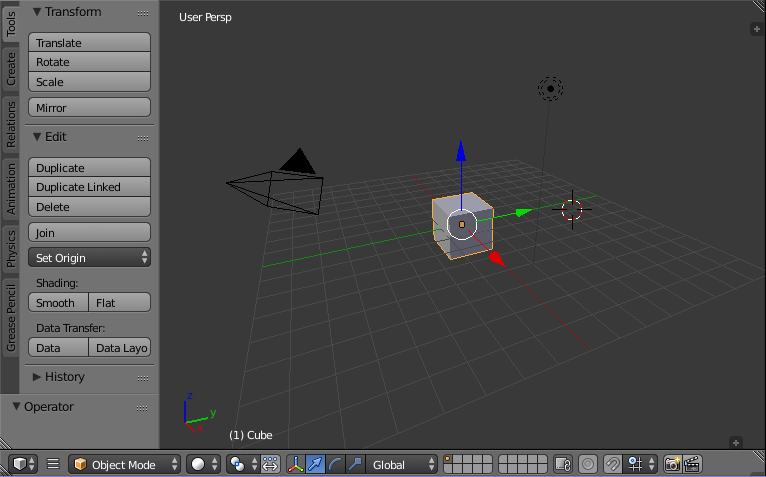Toggle the 3D manipulator widget icon
Screen dimensions: 766x477
click(296, 464)
